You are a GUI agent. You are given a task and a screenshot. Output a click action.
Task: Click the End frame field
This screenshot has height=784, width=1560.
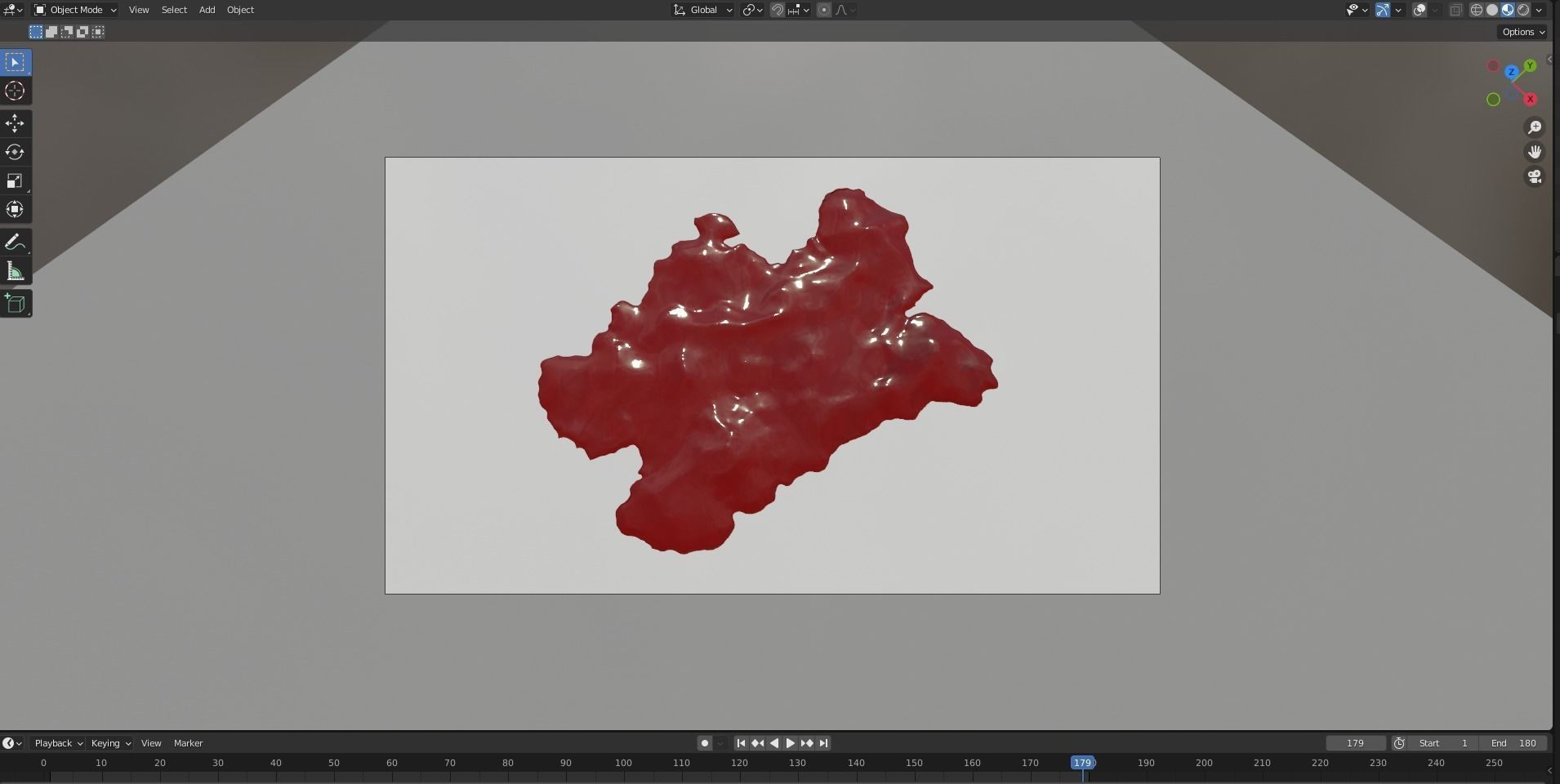[1513, 743]
